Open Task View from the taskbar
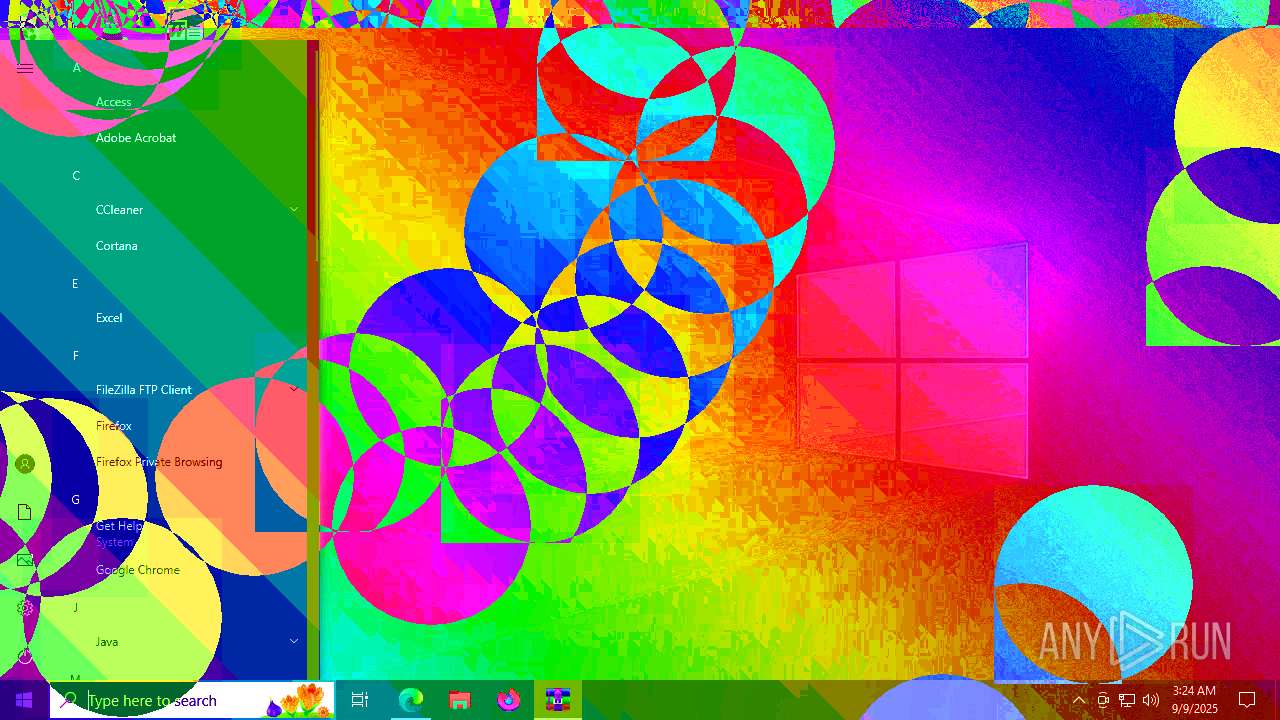This screenshot has width=1280, height=720. (360, 700)
